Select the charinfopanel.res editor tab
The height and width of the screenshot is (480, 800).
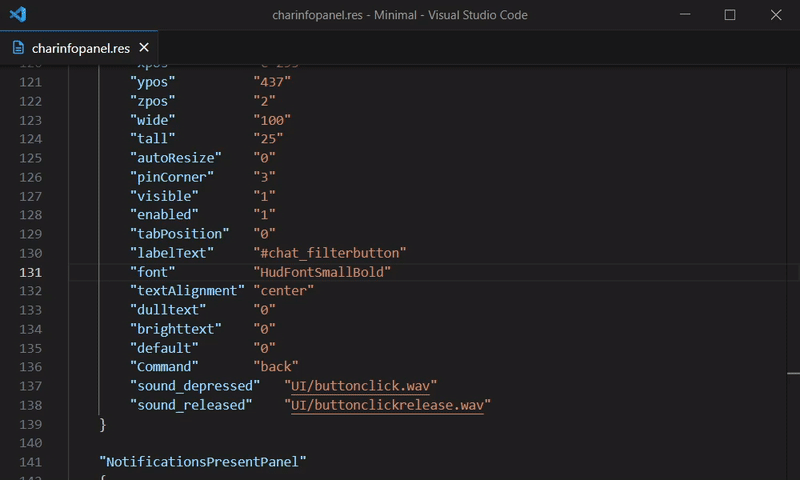(79, 48)
